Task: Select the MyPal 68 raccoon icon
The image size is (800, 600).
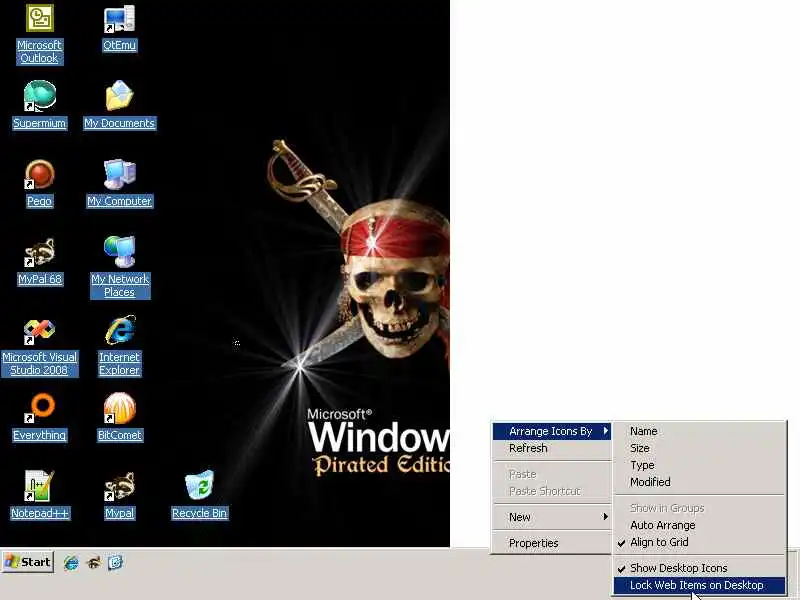Action: pos(39,261)
